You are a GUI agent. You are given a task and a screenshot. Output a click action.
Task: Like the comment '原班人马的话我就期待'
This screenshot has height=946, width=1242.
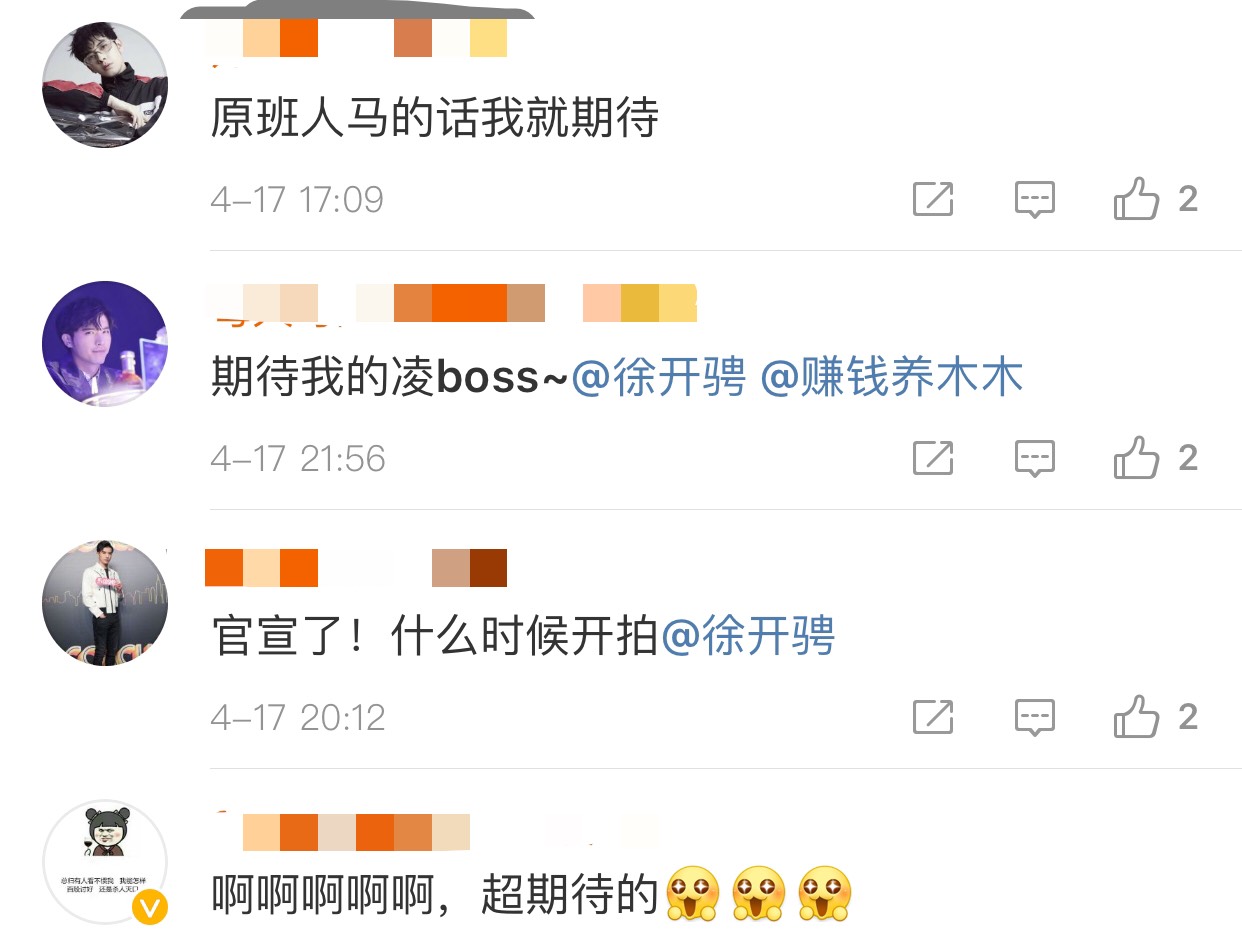point(1155,198)
